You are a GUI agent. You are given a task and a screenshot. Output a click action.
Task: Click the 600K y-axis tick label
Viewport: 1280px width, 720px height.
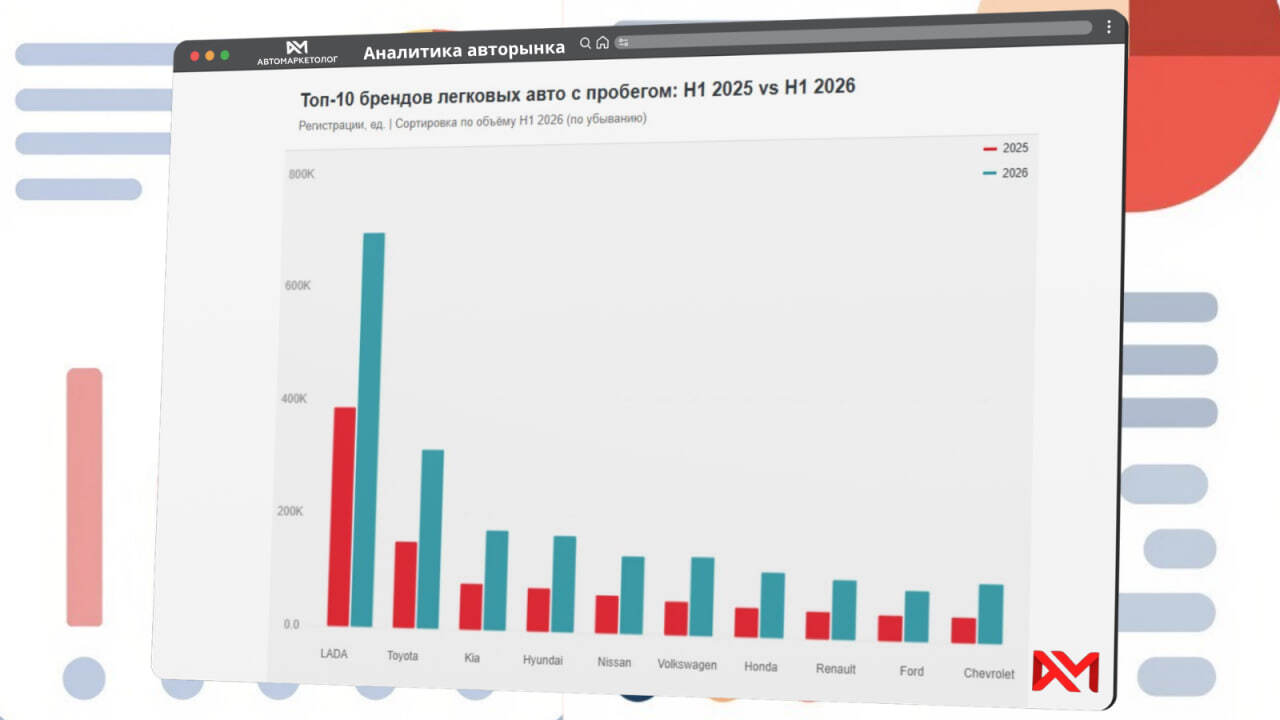[298, 286]
